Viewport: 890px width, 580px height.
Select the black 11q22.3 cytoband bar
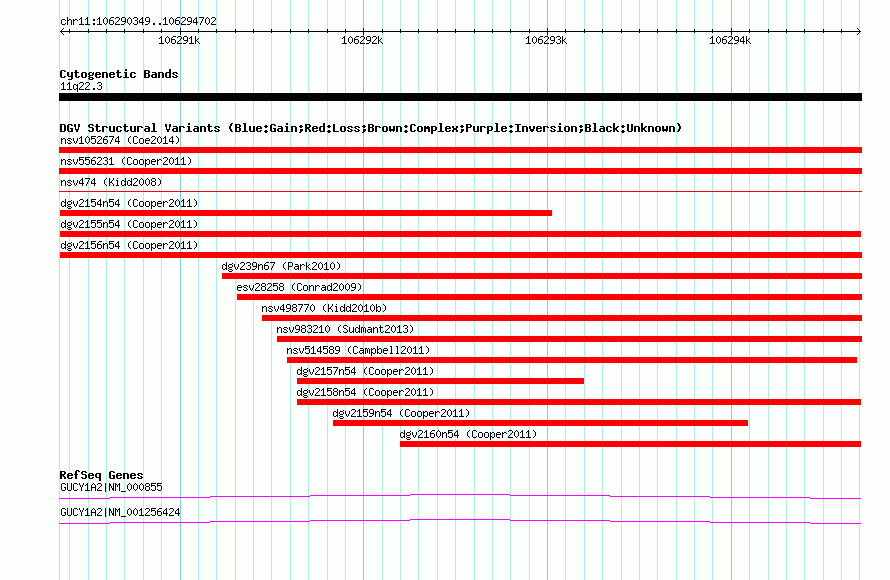pyautogui.click(x=460, y=97)
